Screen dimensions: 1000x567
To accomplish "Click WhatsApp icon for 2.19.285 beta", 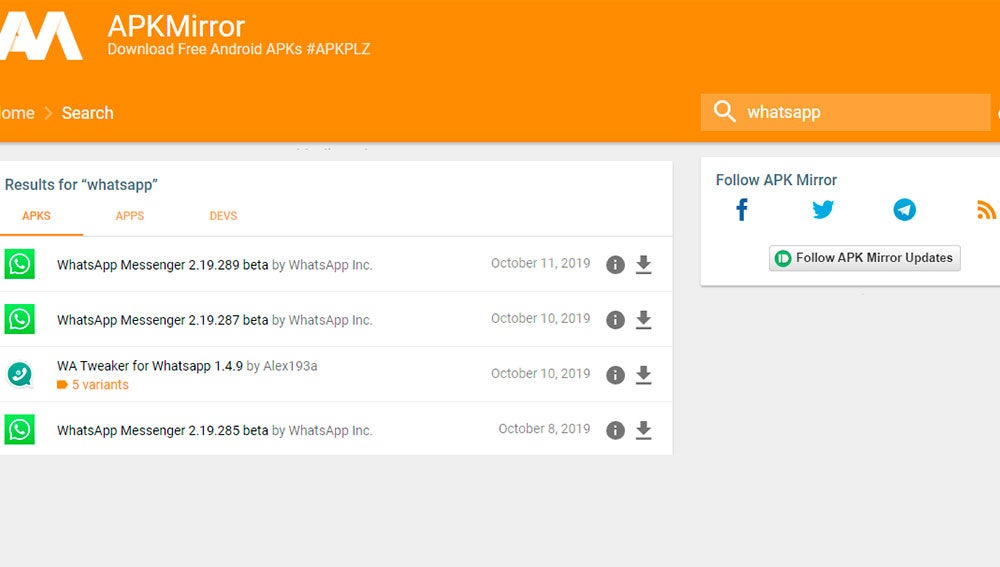I will coord(20,430).
